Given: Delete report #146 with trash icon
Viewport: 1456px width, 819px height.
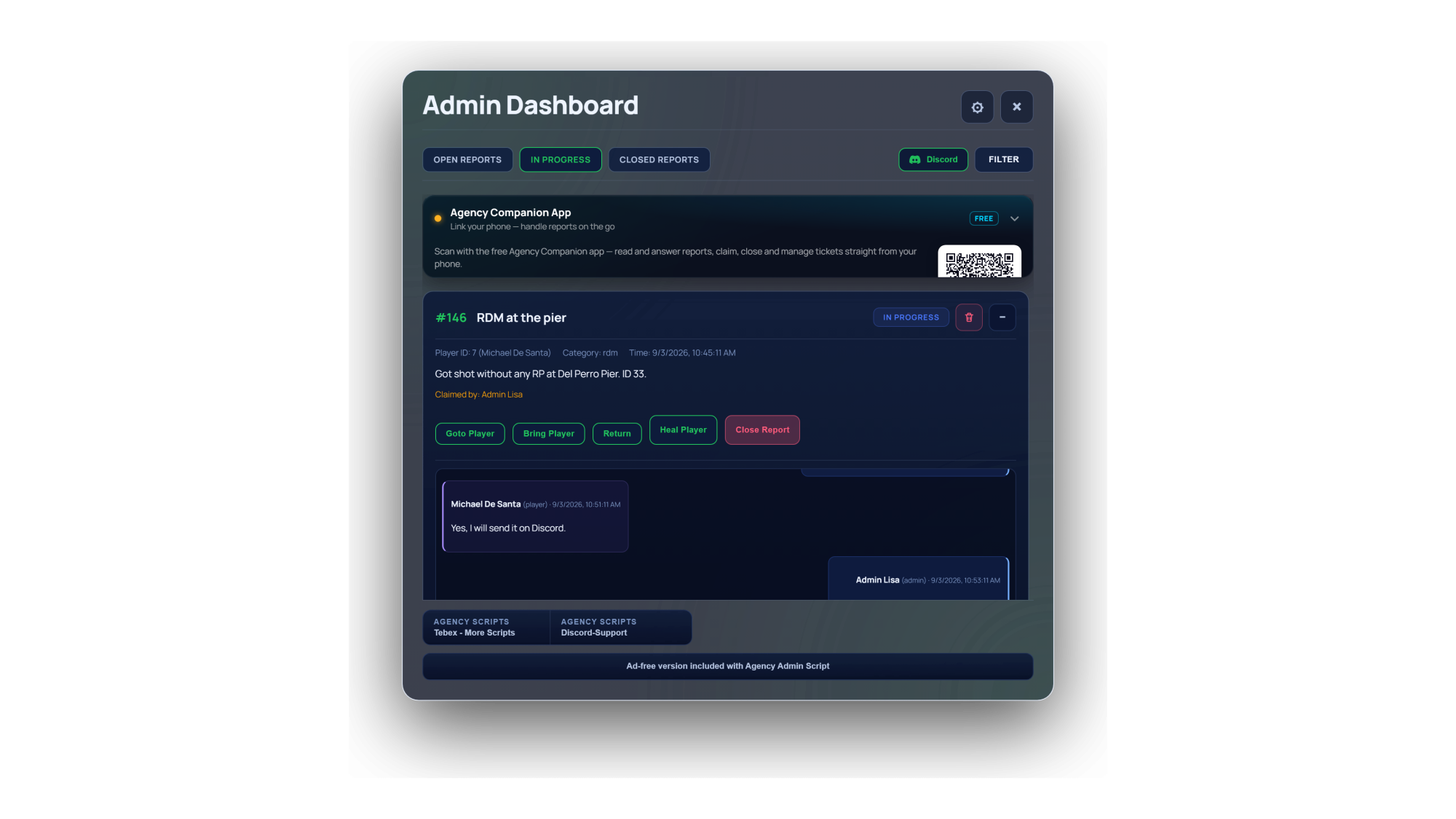Looking at the screenshot, I should pyautogui.click(x=969, y=317).
